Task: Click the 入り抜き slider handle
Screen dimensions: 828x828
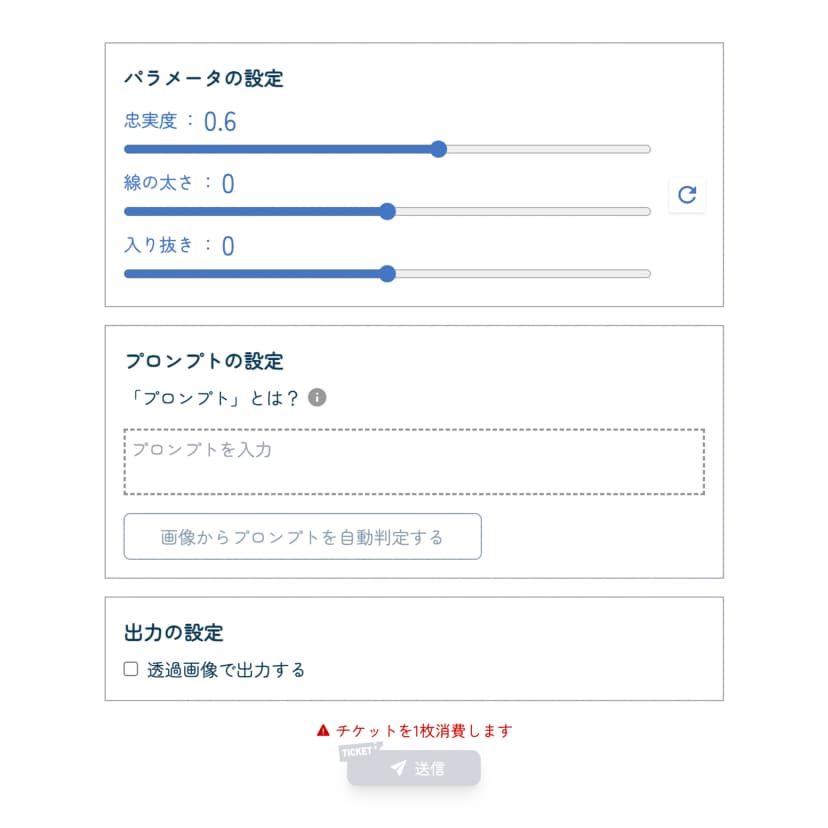Action: click(388, 273)
